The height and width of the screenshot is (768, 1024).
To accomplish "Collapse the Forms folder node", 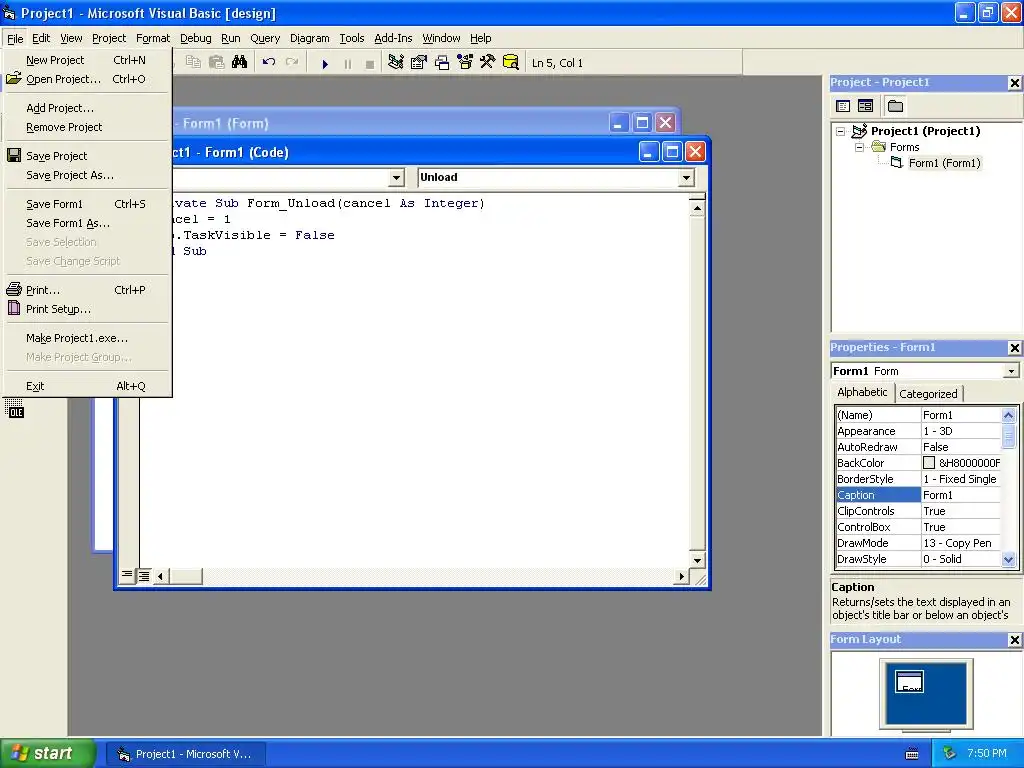I will [x=859, y=148].
